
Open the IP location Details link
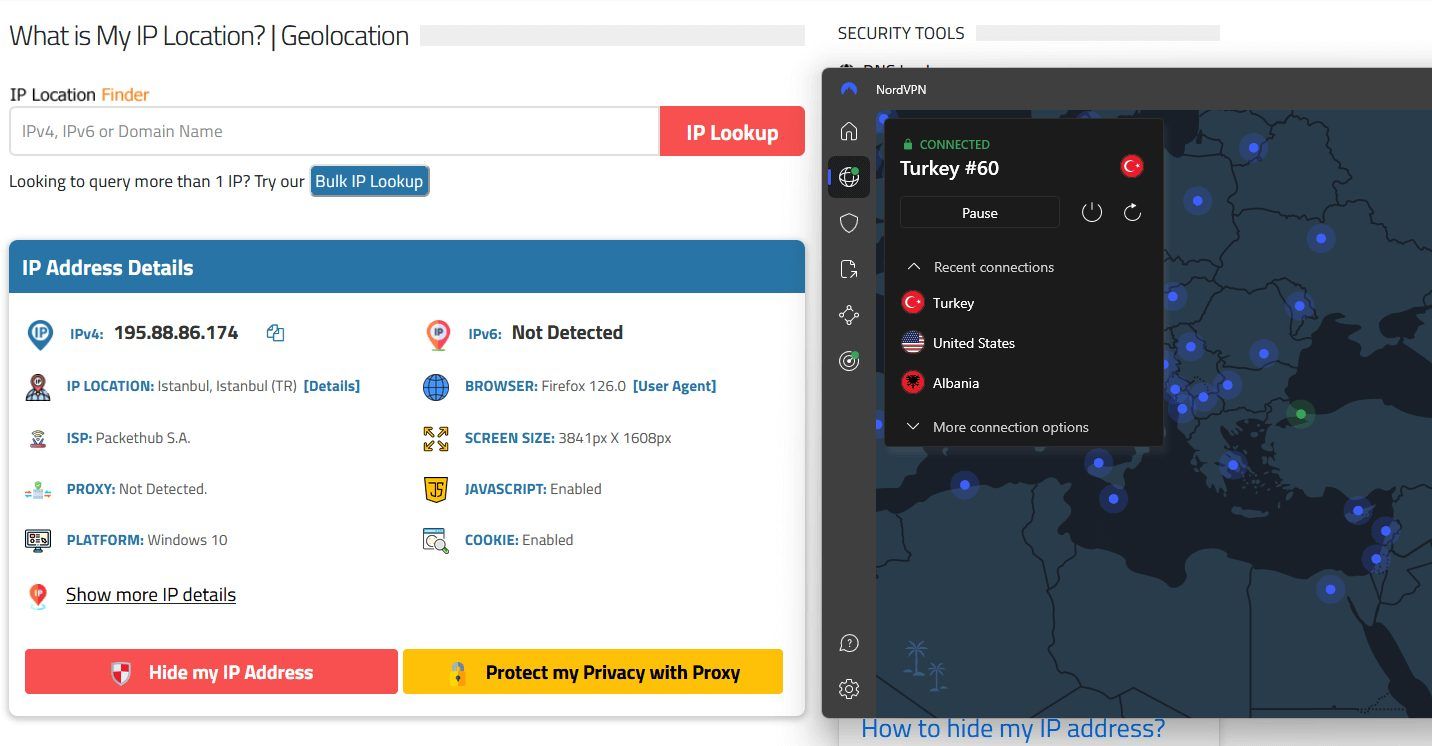pos(331,386)
